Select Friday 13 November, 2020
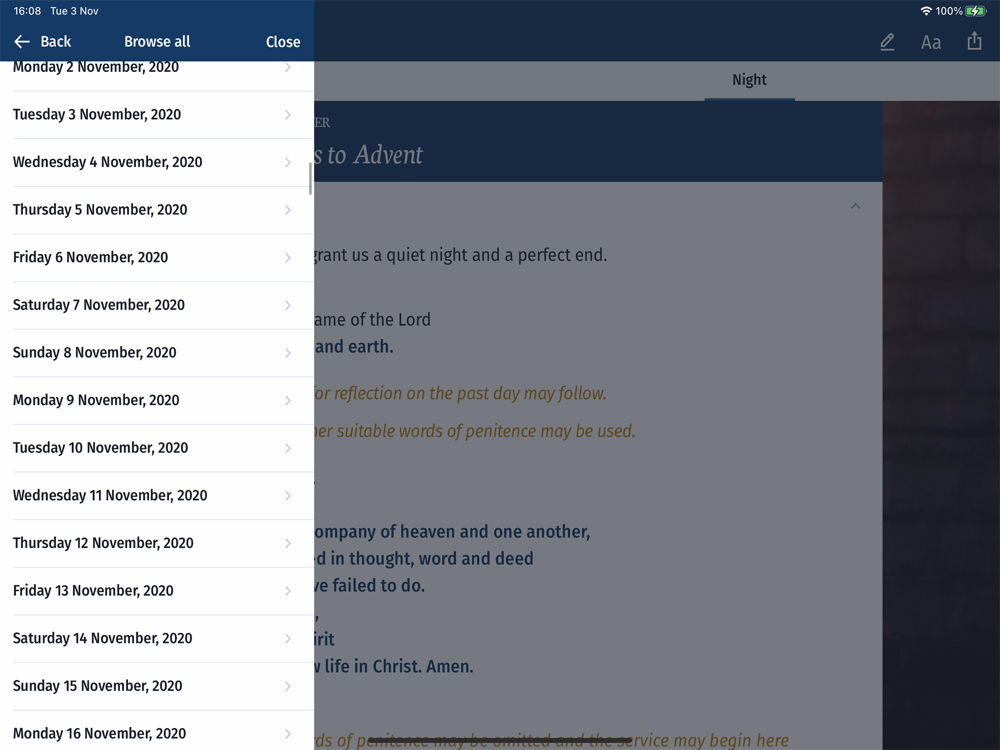The image size is (1000, 750). [157, 591]
